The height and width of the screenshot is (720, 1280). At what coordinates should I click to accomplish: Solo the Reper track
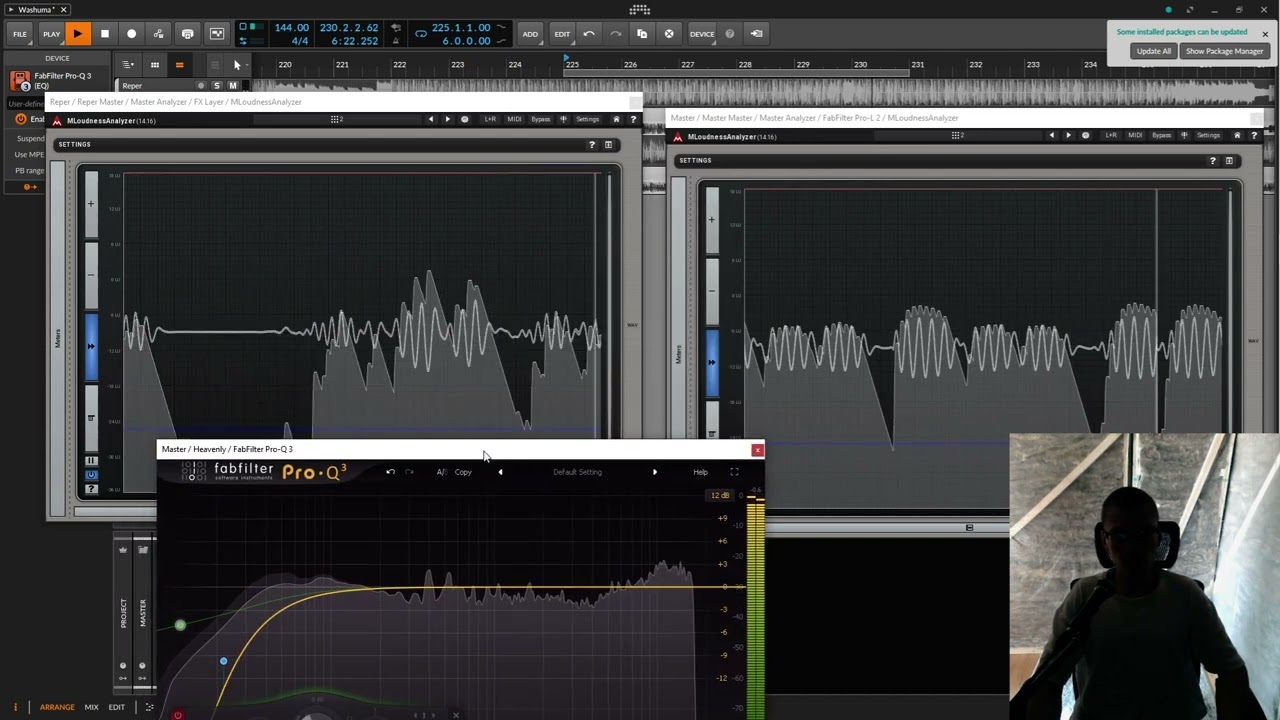pos(216,86)
